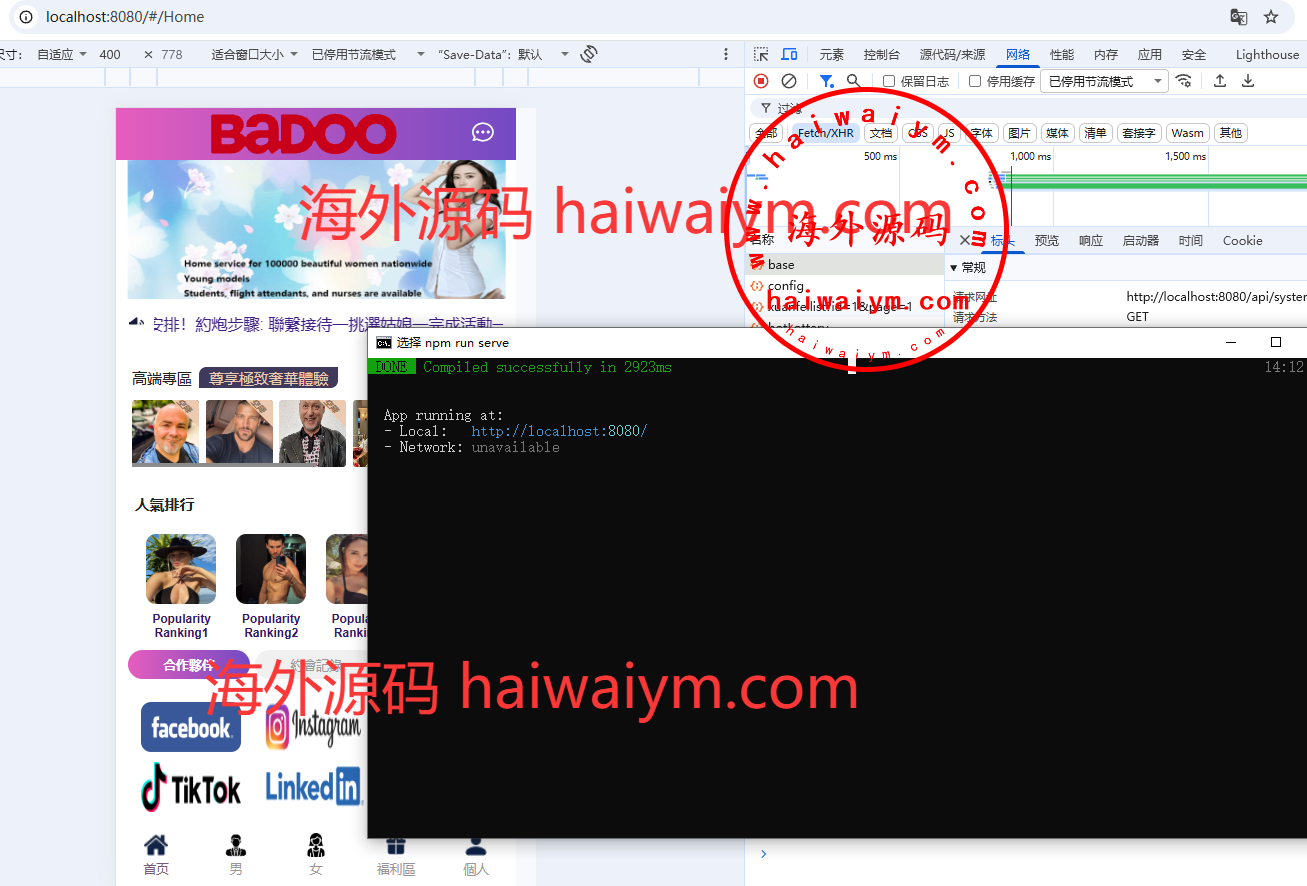Open device toolbar more options menu

tap(726, 54)
